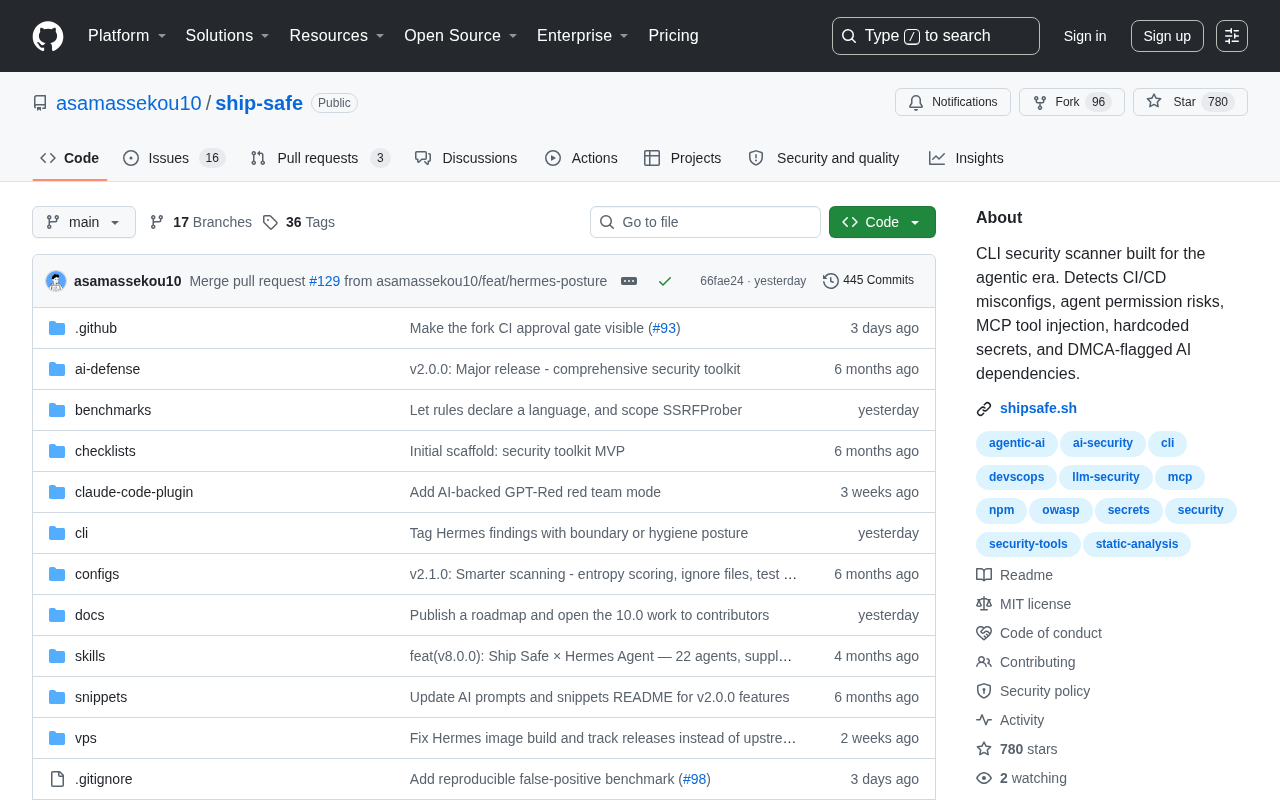Image resolution: width=1280 pixels, height=800 pixels.
Task: Click the configs folder icon
Action: click(x=57, y=574)
